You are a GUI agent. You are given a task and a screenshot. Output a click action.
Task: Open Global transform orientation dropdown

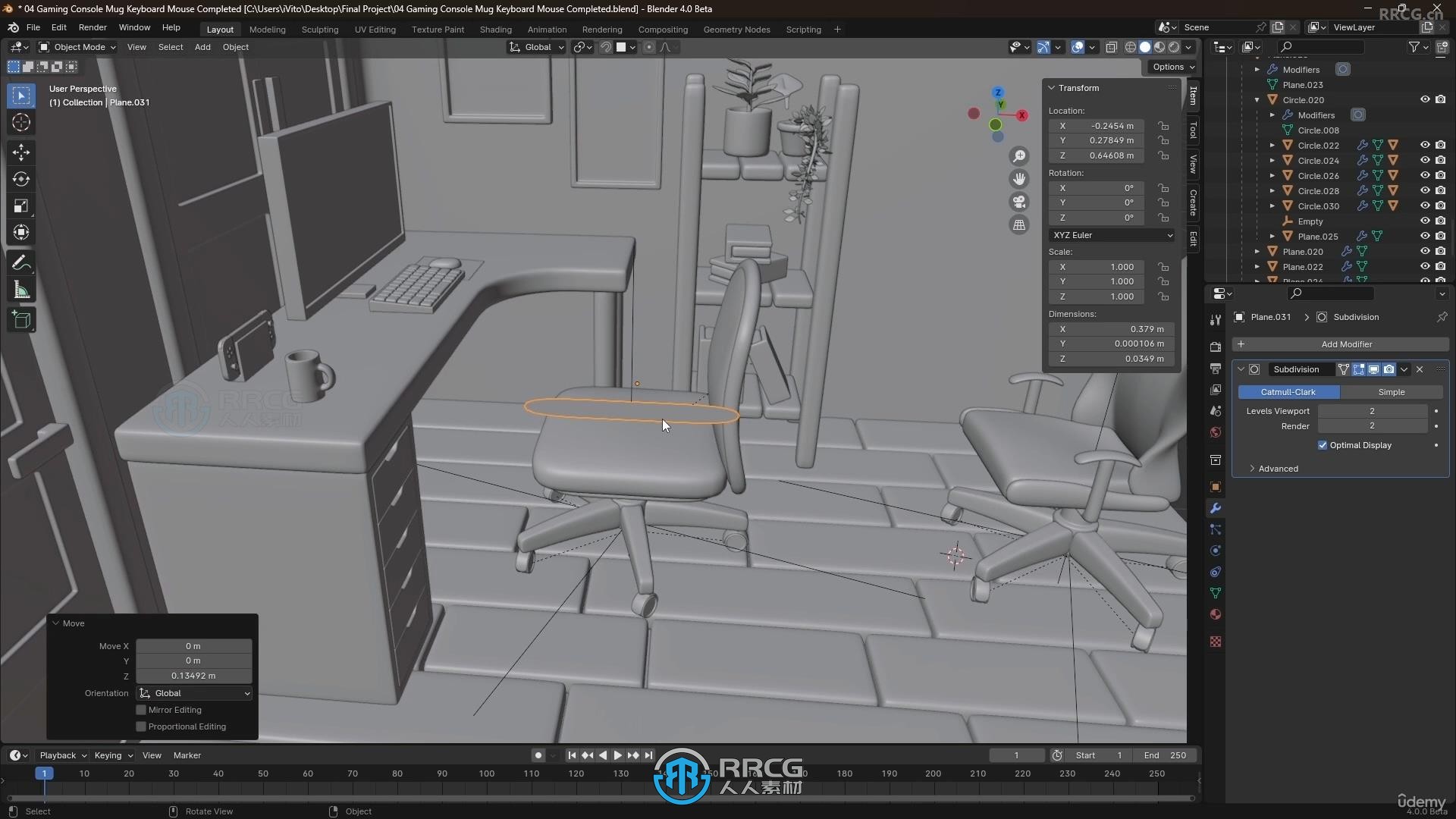[x=537, y=47]
